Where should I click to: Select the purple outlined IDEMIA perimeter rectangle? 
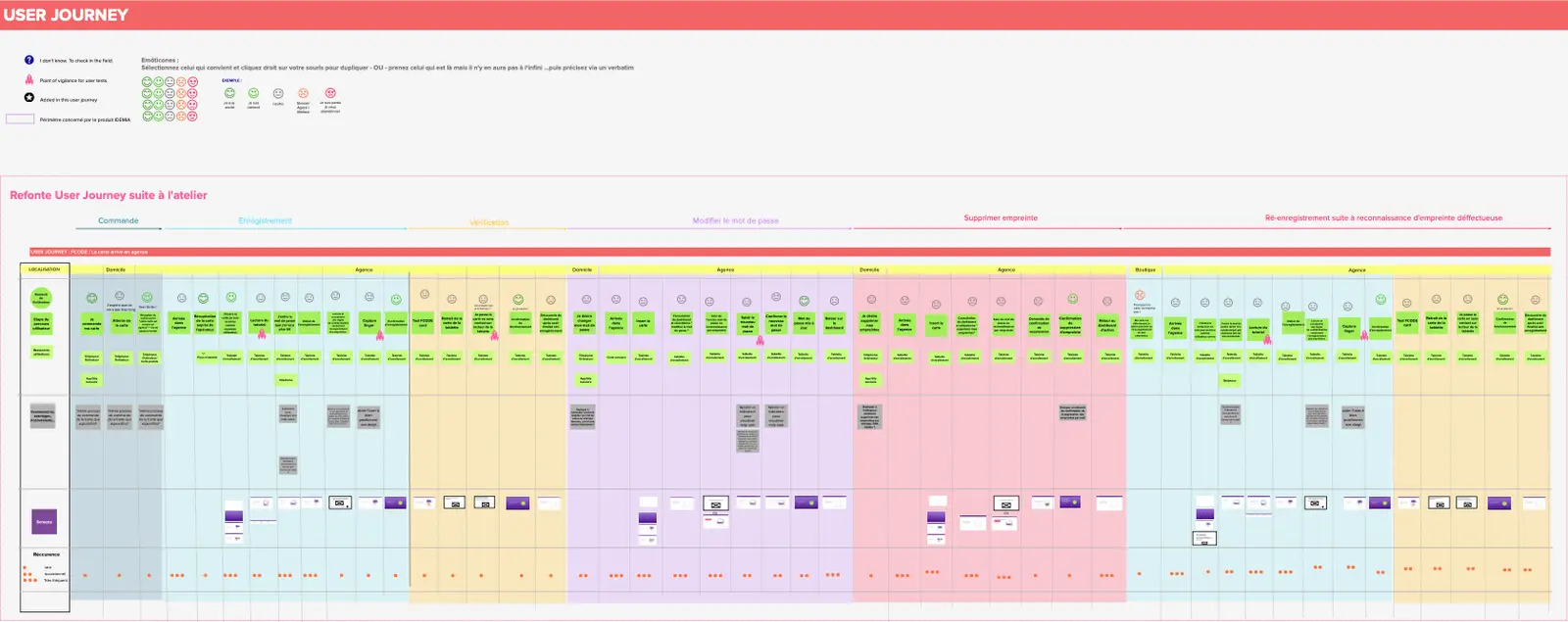tap(20, 119)
